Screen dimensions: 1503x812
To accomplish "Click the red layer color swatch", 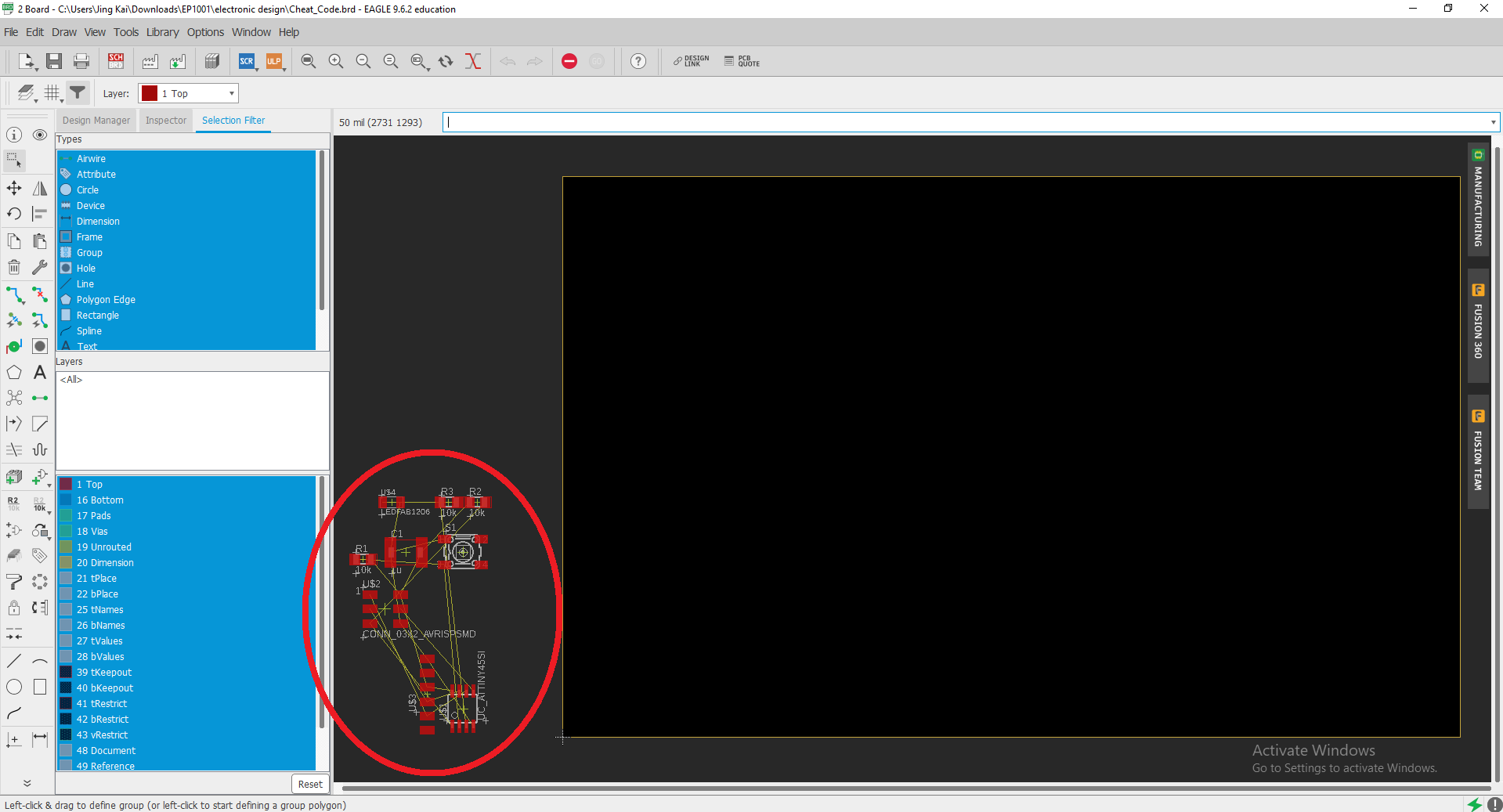I will [150, 94].
